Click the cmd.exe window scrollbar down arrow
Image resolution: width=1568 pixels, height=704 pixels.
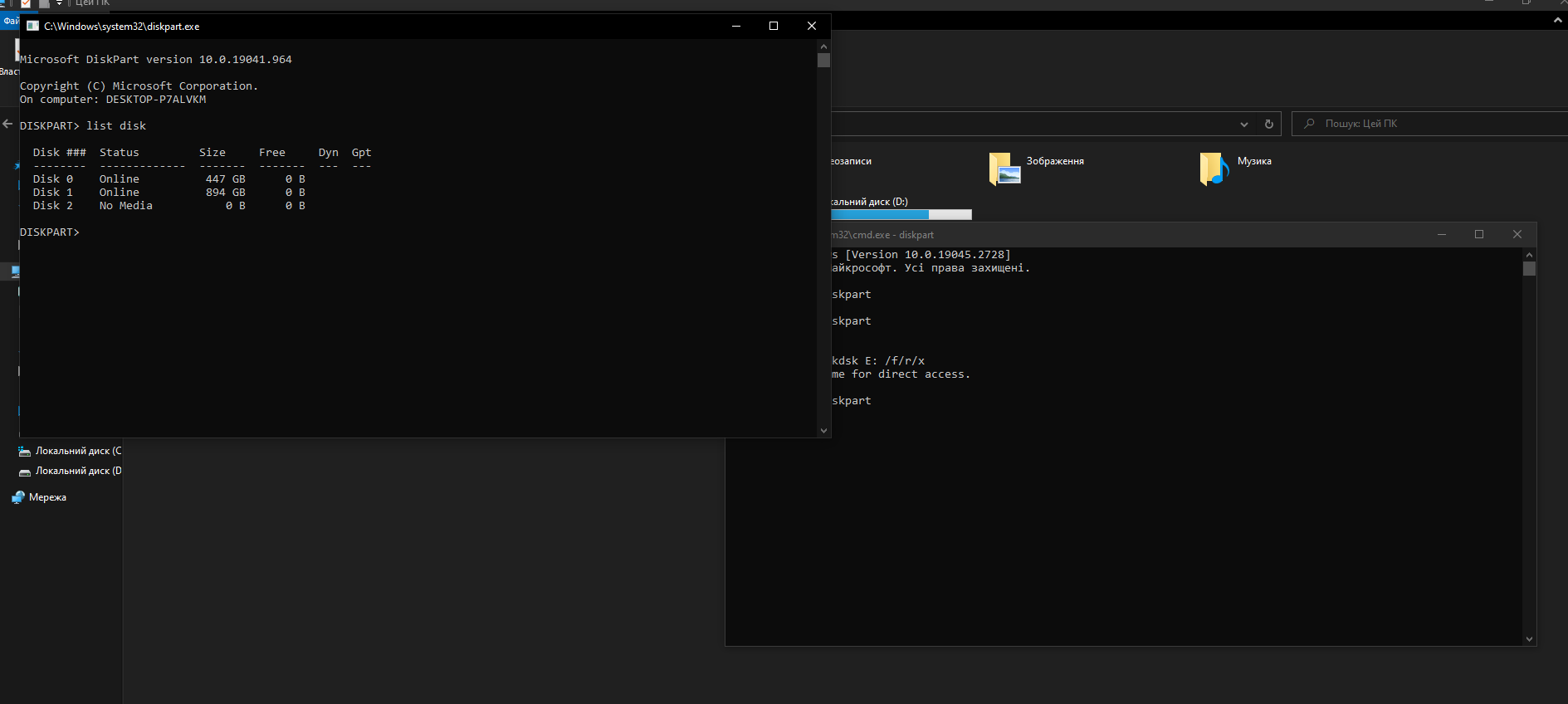pyautogui.click(x=1529, y=638)
